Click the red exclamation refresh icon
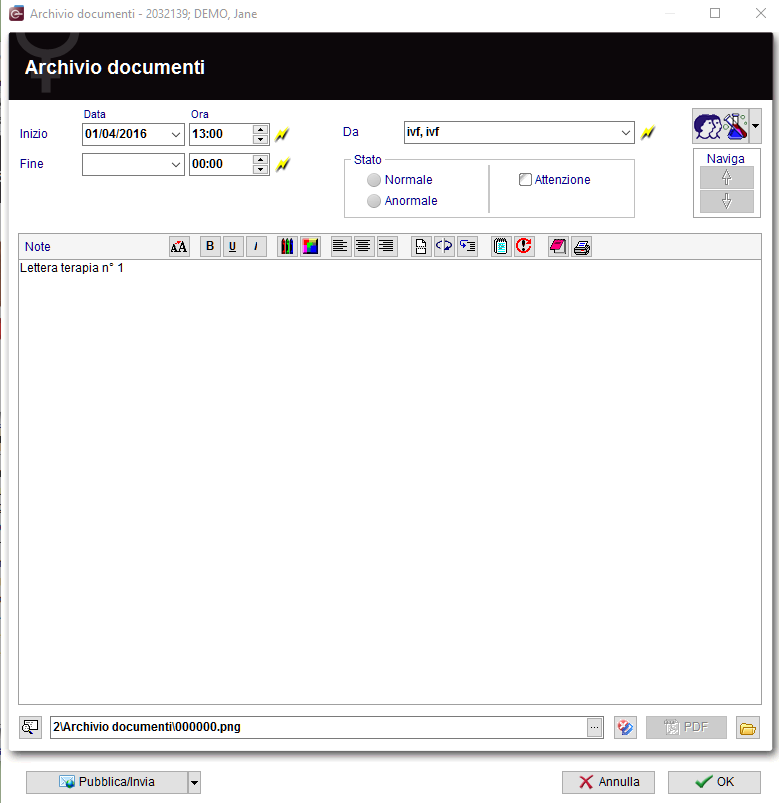The height and width of the screenshot is (803, 779). [x=524, y=246]
